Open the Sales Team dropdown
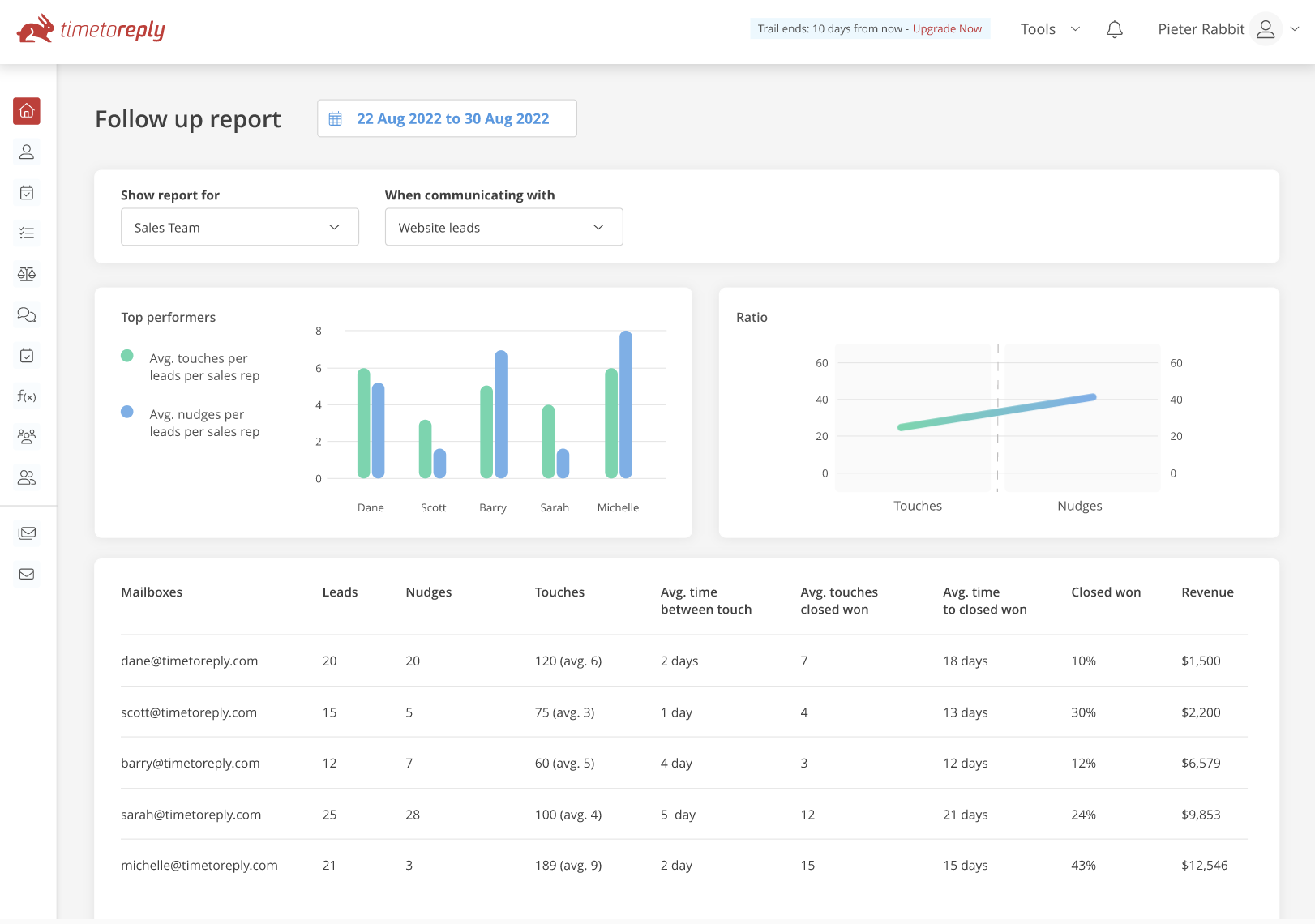 240,227
